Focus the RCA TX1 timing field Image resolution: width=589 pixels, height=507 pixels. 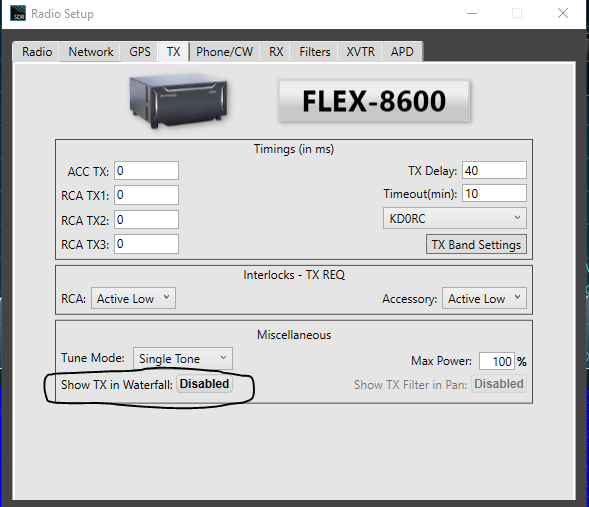coord(146,195)
